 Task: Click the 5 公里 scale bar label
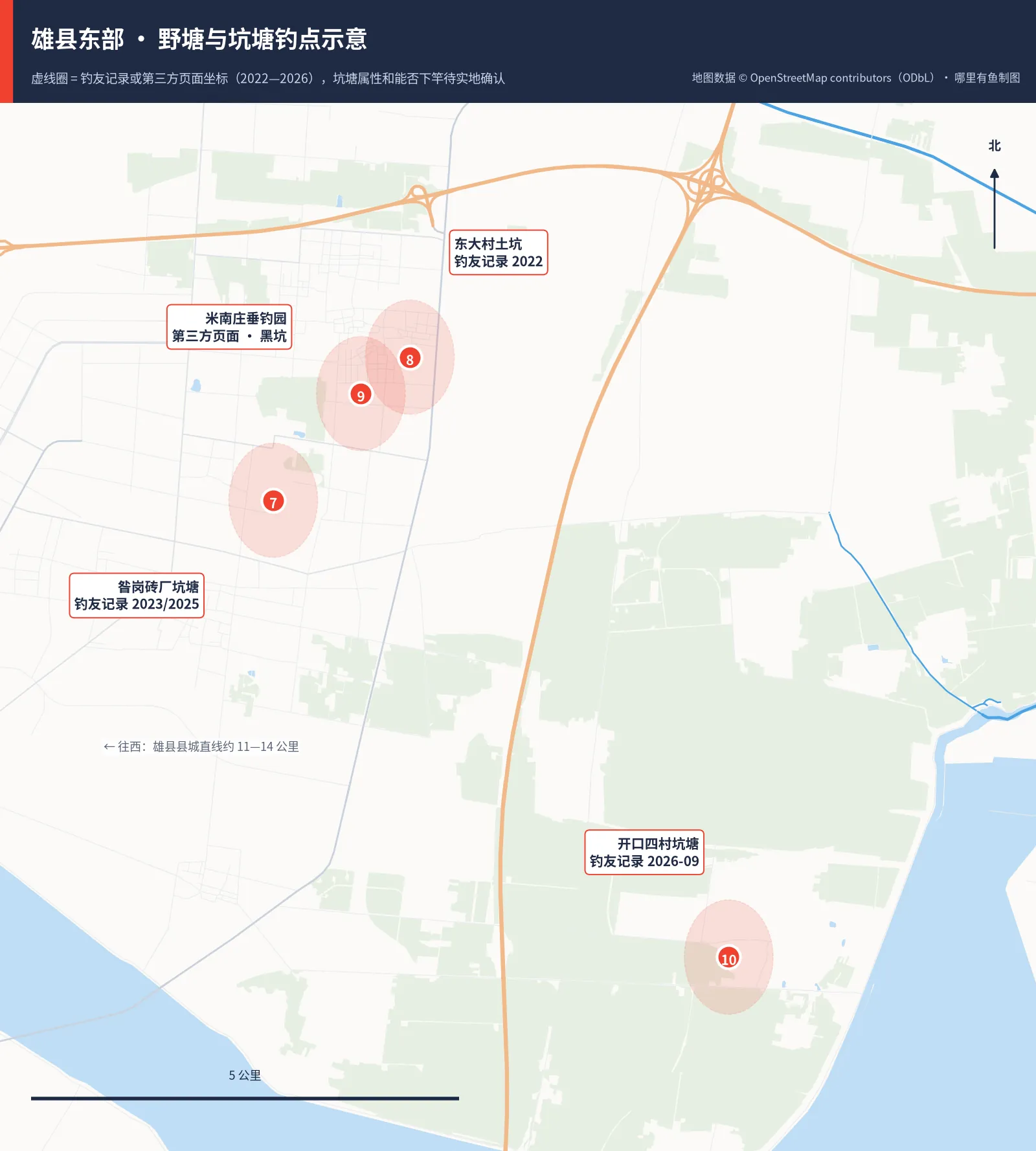click(x=245, y=1075)
